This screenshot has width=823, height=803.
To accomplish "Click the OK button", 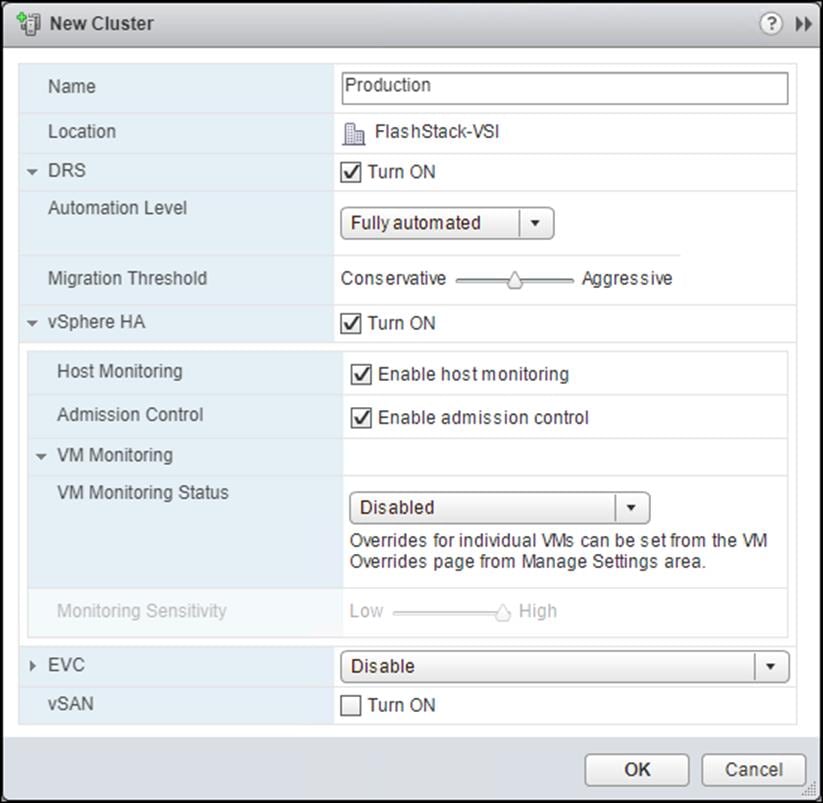I will click(x=636, y=770).
